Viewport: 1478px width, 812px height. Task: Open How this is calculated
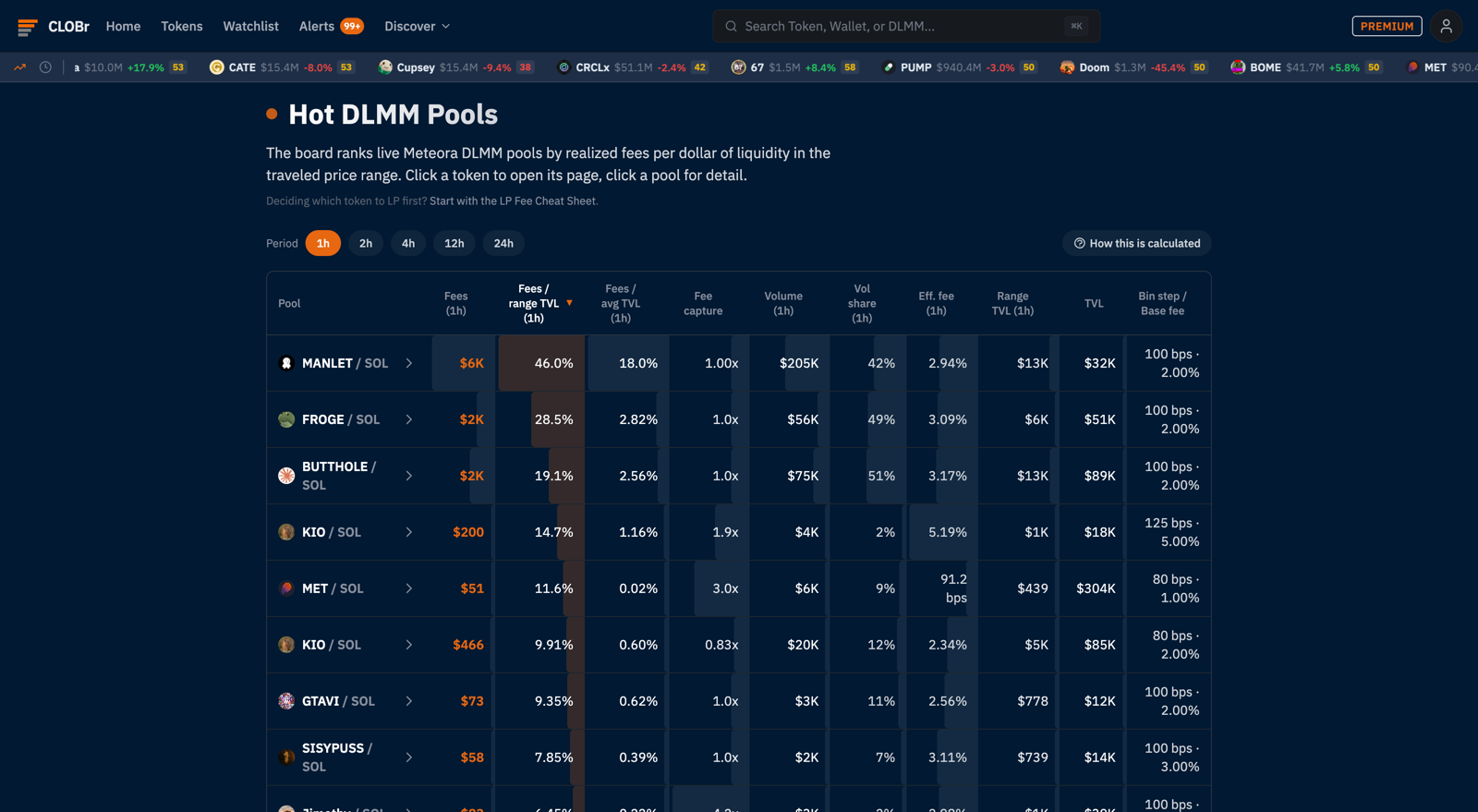coord(1136,243)
